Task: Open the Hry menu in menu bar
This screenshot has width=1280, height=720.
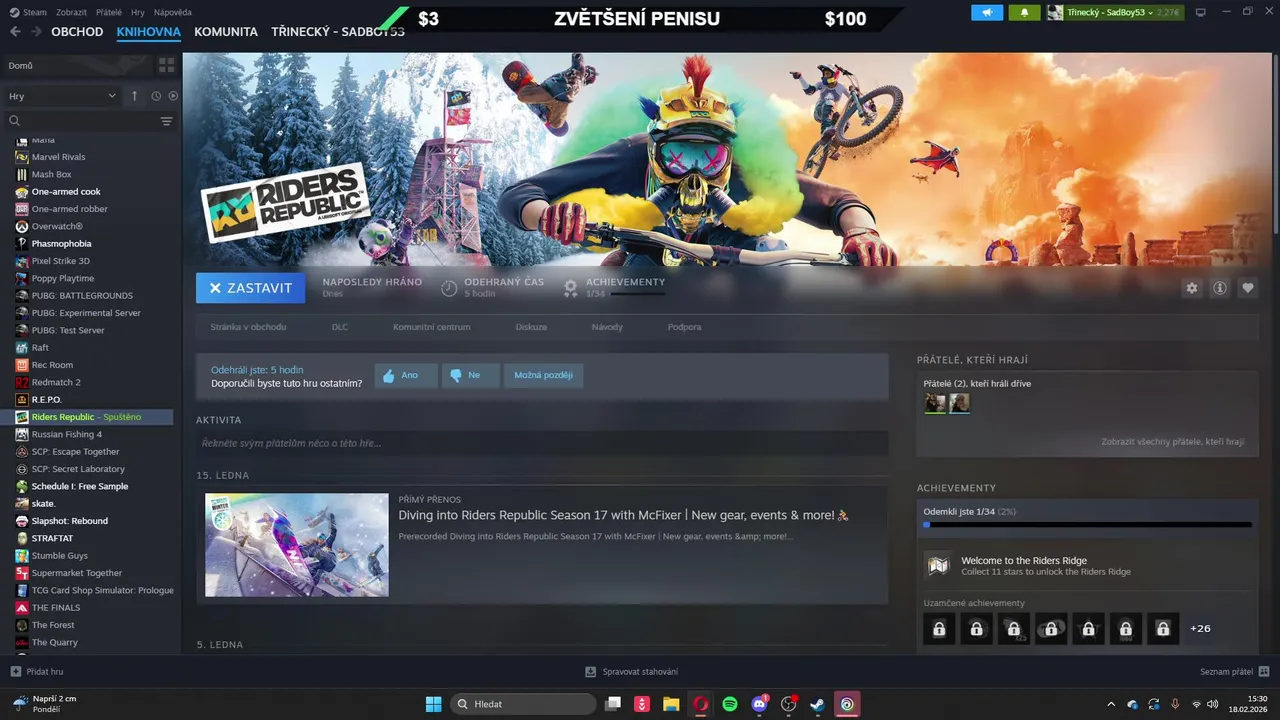Action: click(138, 12)
